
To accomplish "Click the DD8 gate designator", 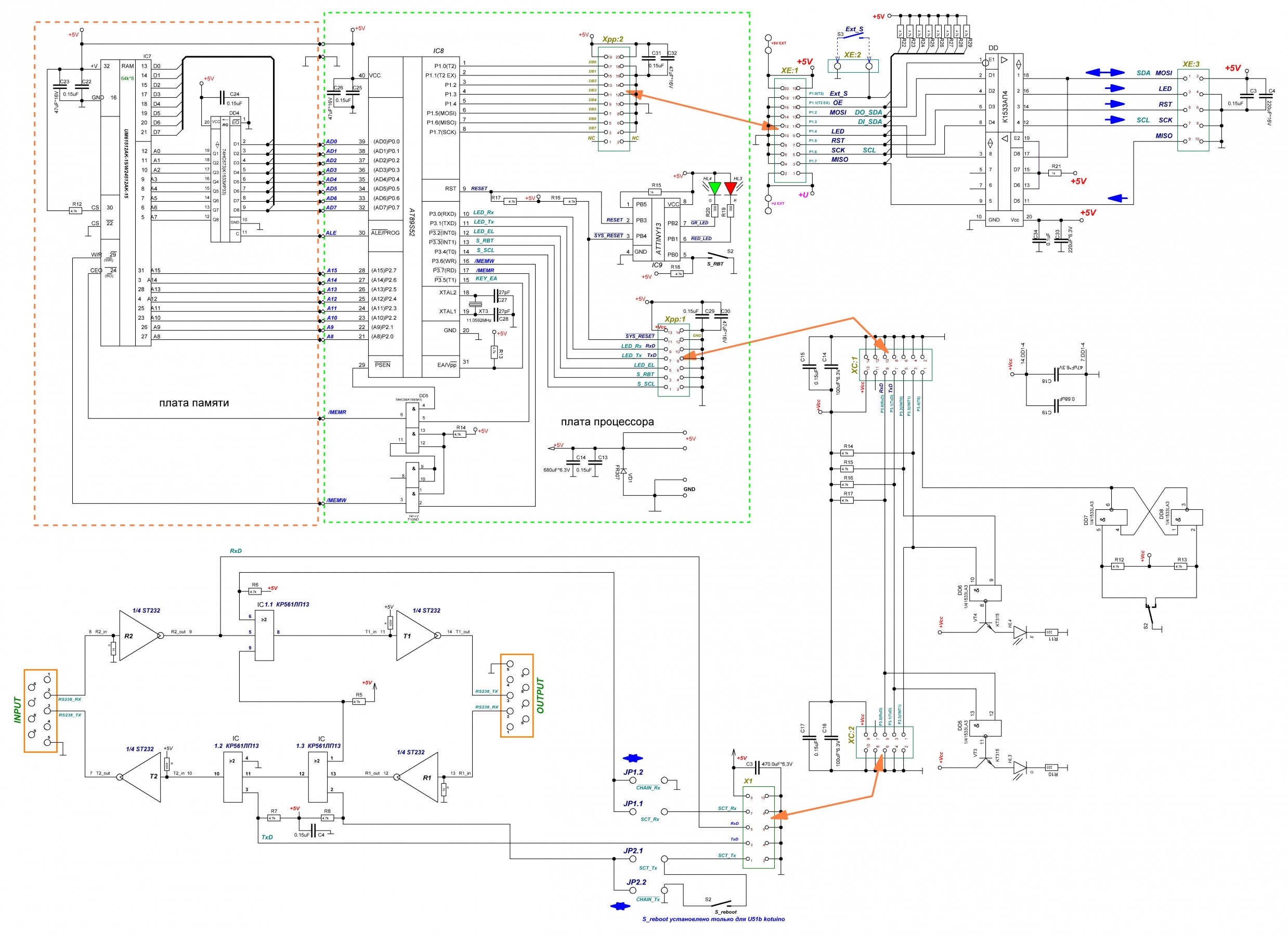I will pyautogui.click(x=1161, y=515).
